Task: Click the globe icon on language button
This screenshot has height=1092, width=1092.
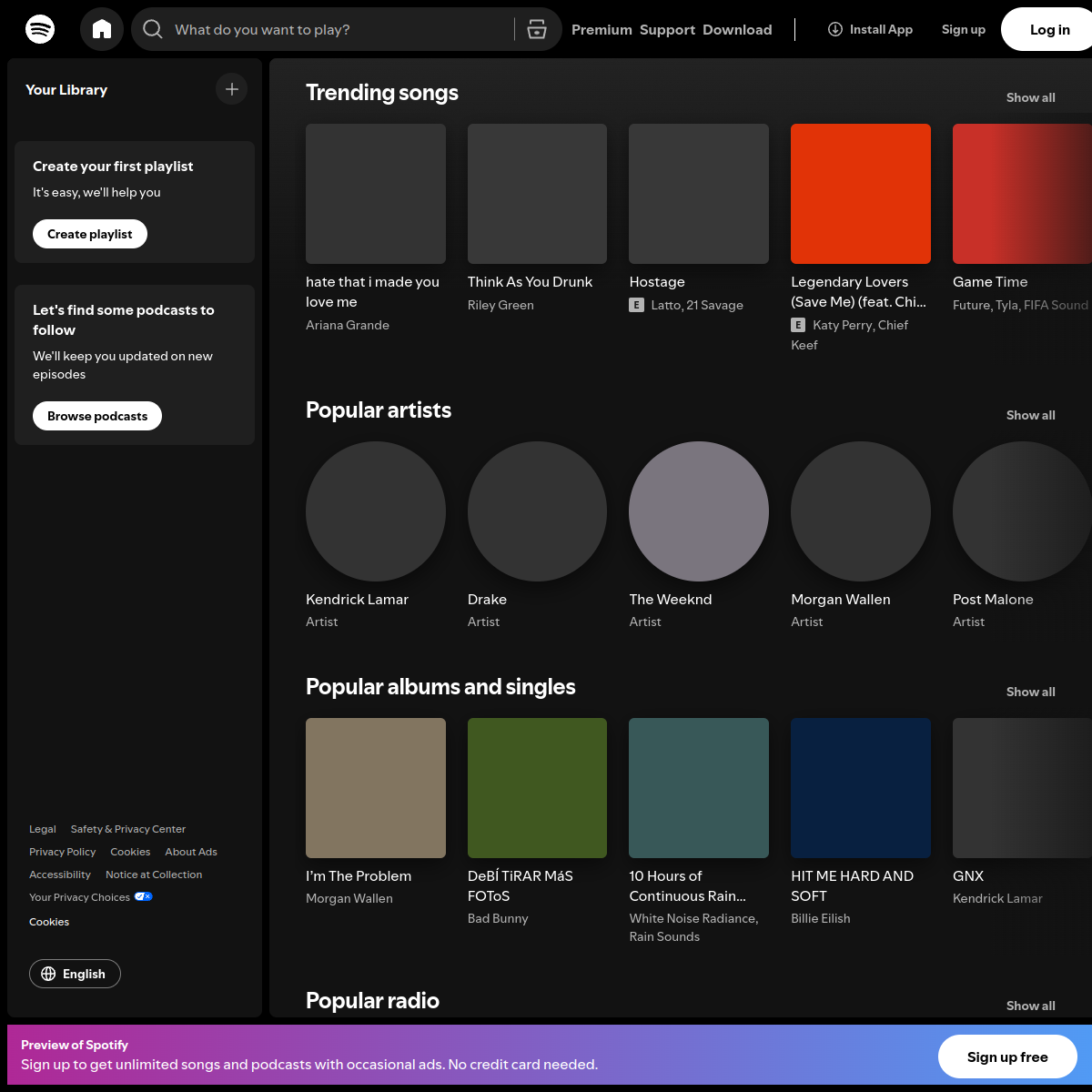Action: click(48, 974)
